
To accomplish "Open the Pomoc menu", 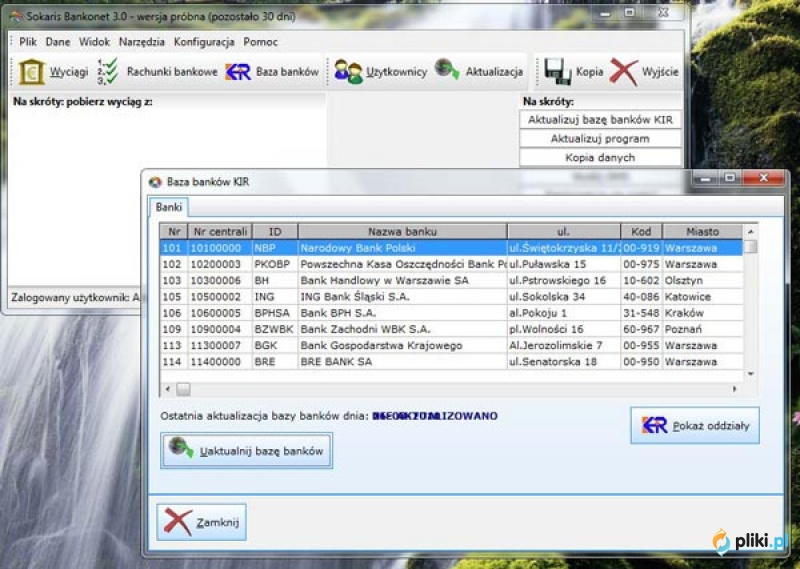I will pos(260,42).
